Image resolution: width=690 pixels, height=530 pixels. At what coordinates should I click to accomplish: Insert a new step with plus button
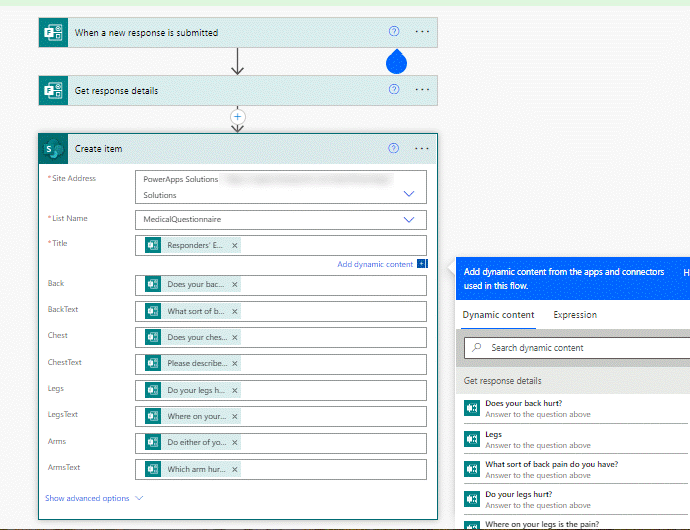(238, 117)
